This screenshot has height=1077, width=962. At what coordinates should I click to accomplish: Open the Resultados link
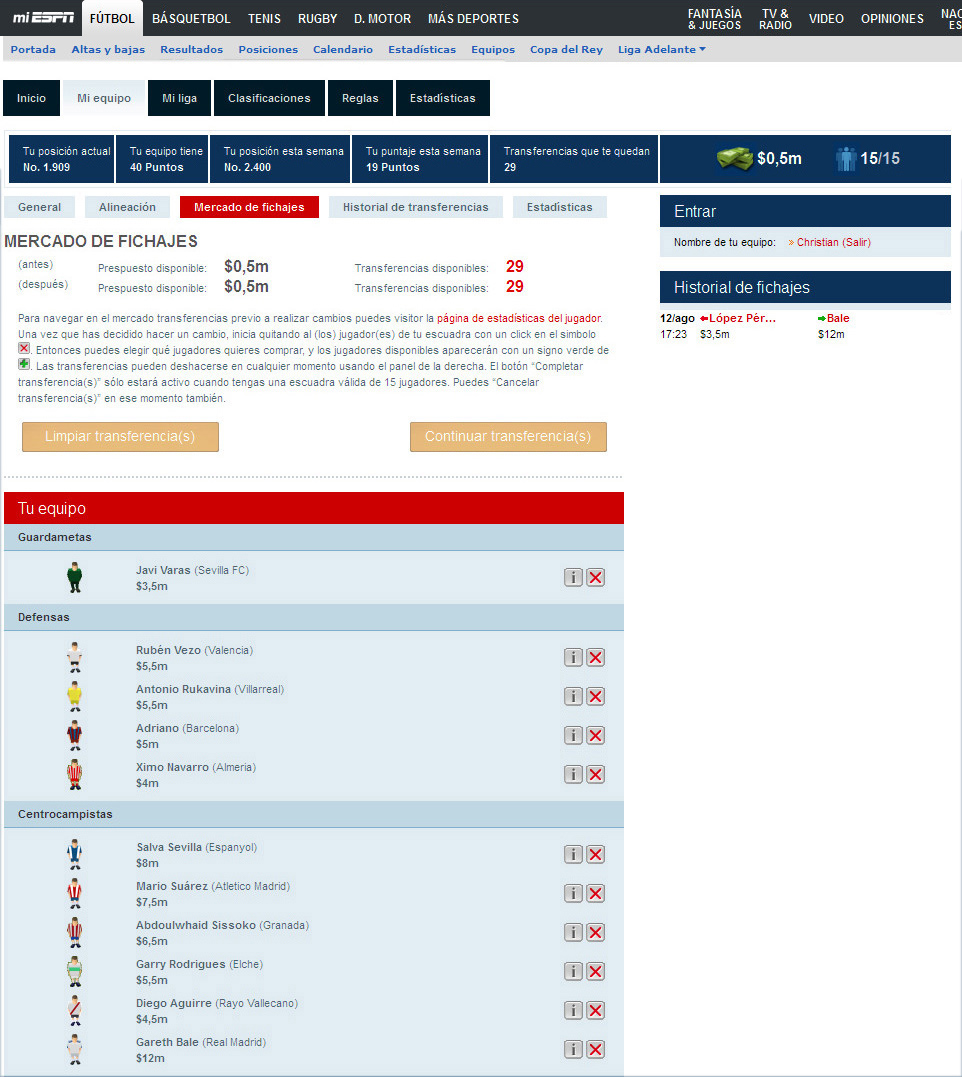coord(192,49)
